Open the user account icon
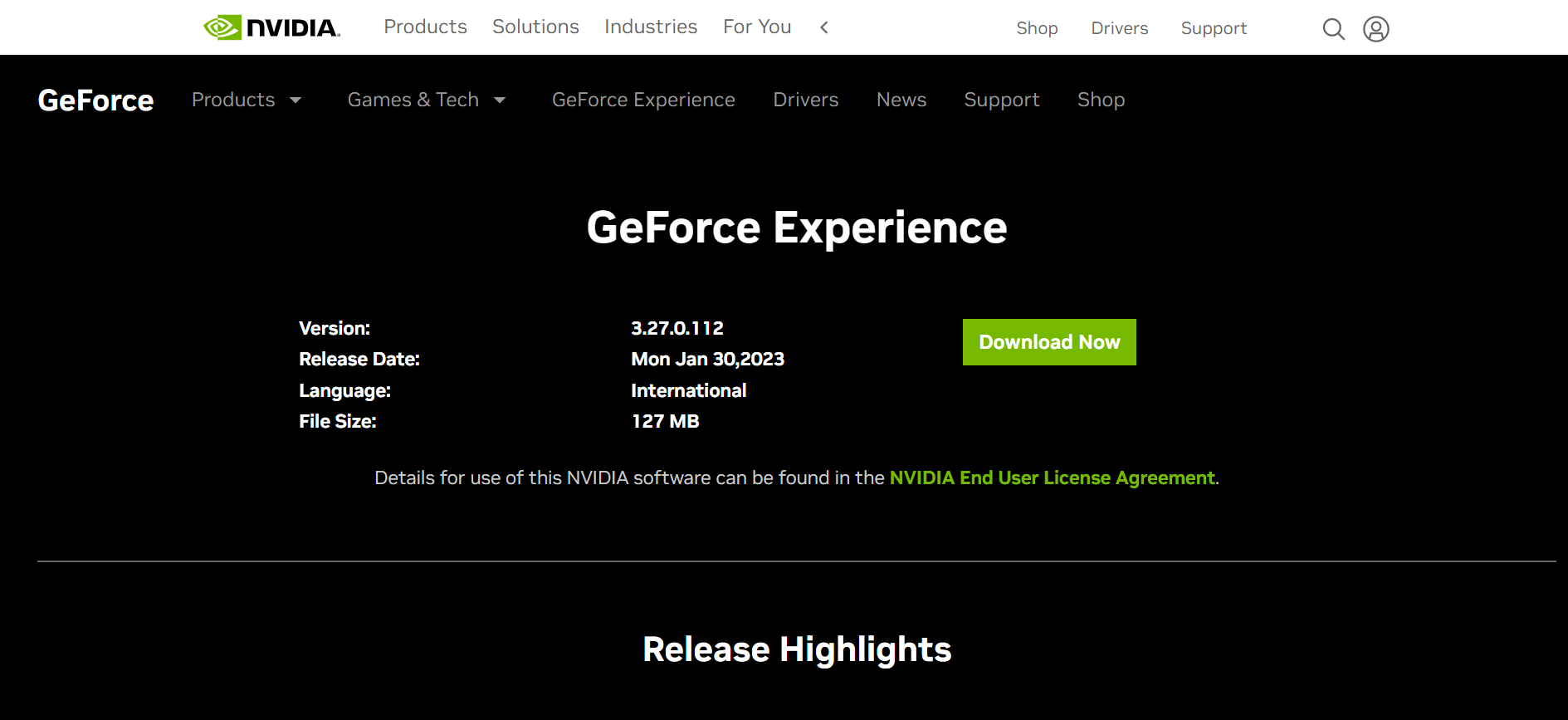 (1375, 29)
